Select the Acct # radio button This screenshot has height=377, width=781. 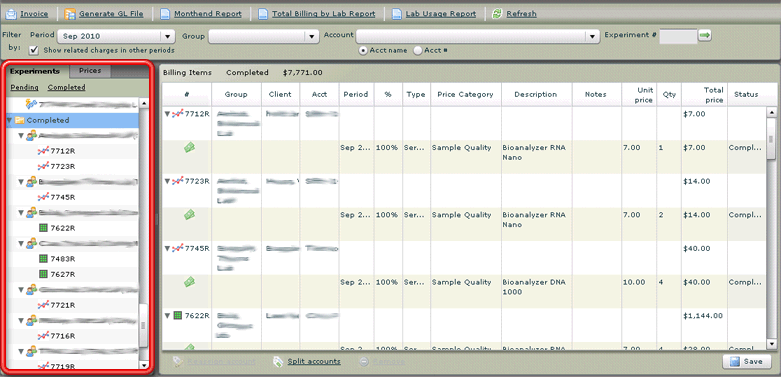(417, 50)
